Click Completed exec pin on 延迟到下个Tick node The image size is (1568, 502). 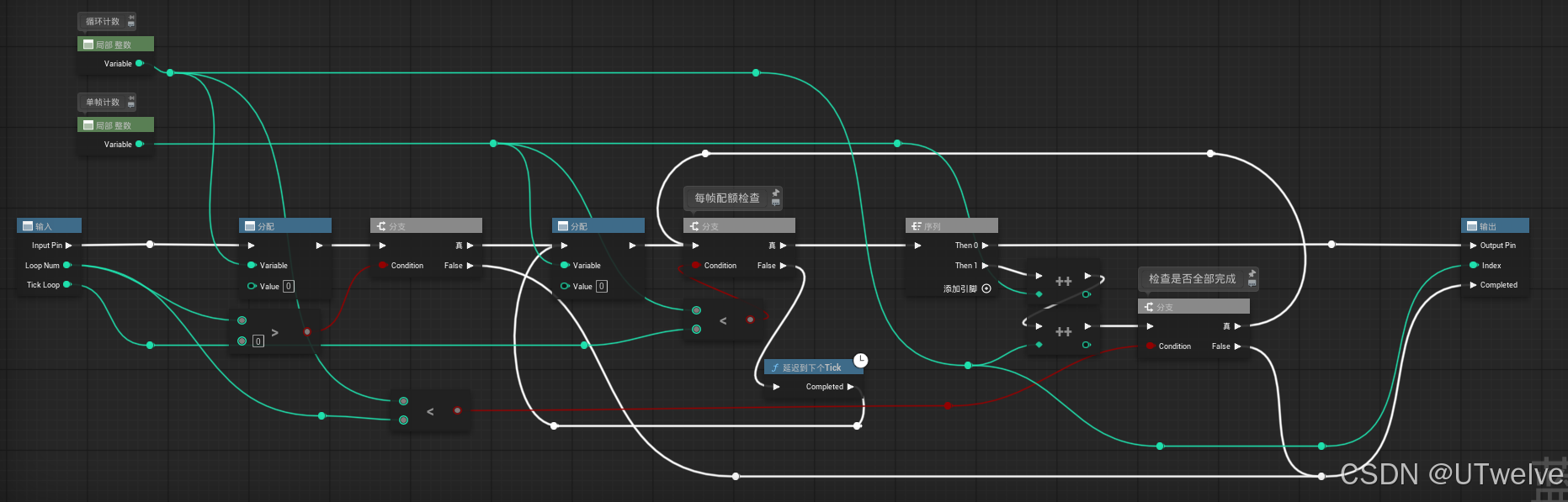[851, 387]
